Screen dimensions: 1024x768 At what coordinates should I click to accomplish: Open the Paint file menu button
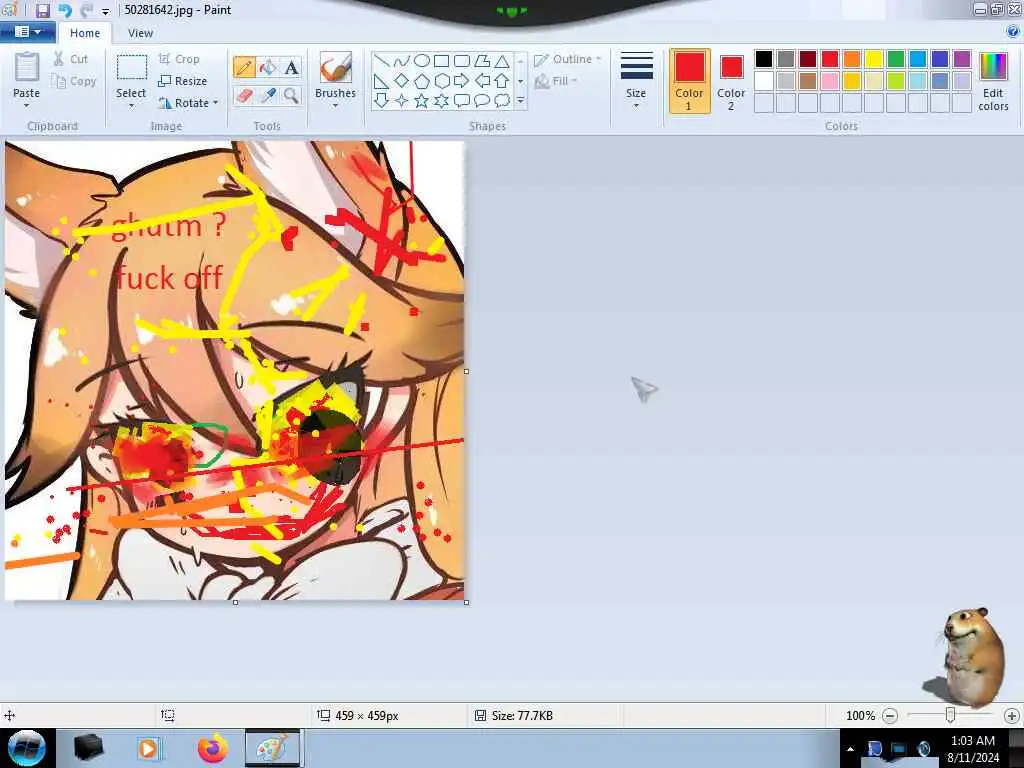pyautogui.click(x=27, y=31)
